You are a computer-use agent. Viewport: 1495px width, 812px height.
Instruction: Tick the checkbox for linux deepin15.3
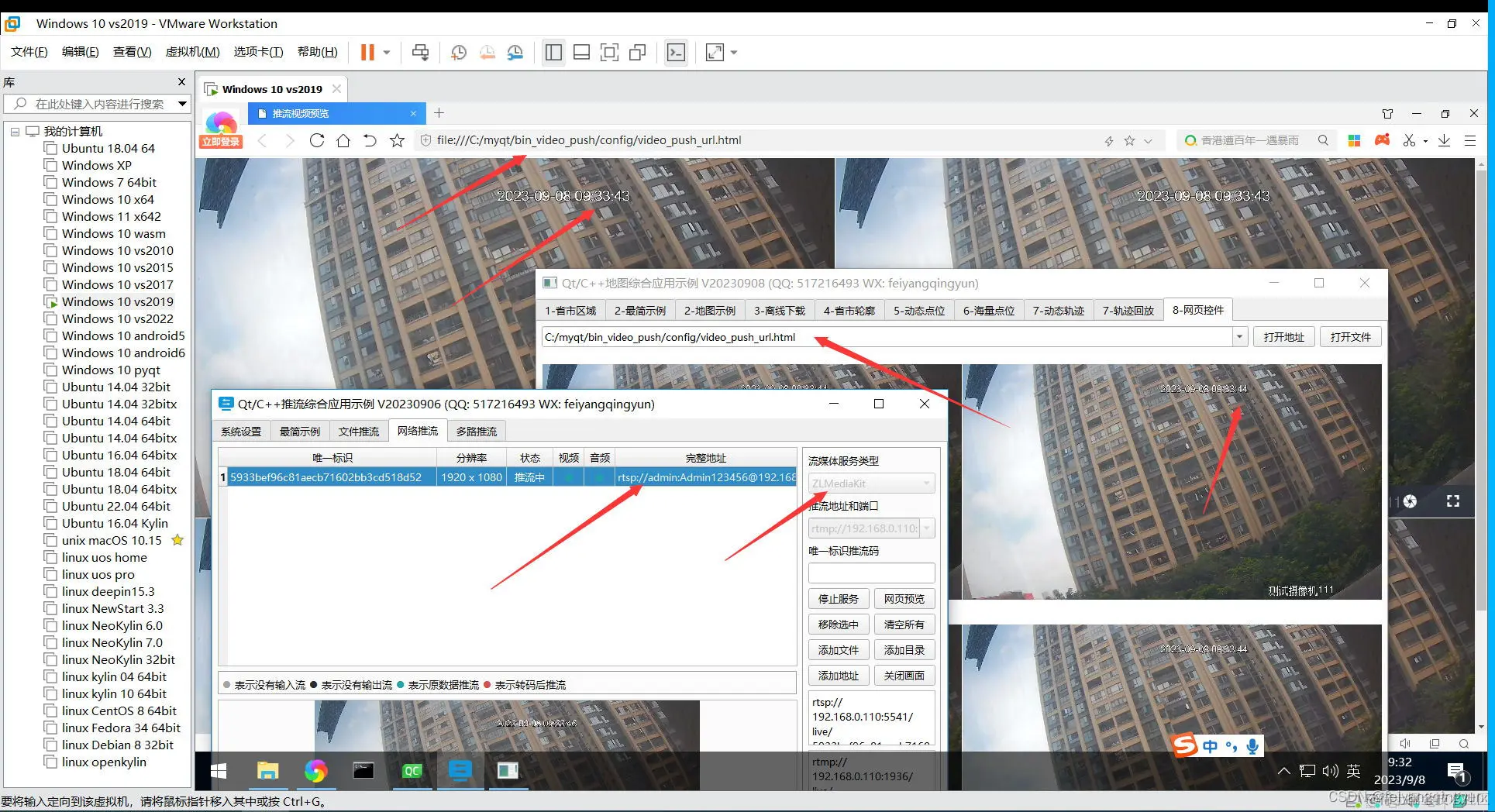(x=50, y=591)
